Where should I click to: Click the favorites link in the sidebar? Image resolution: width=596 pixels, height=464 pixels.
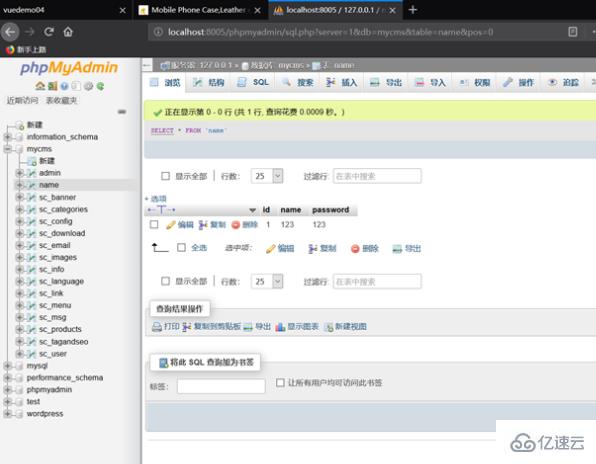pyautogui.click(x=62, y=100)
